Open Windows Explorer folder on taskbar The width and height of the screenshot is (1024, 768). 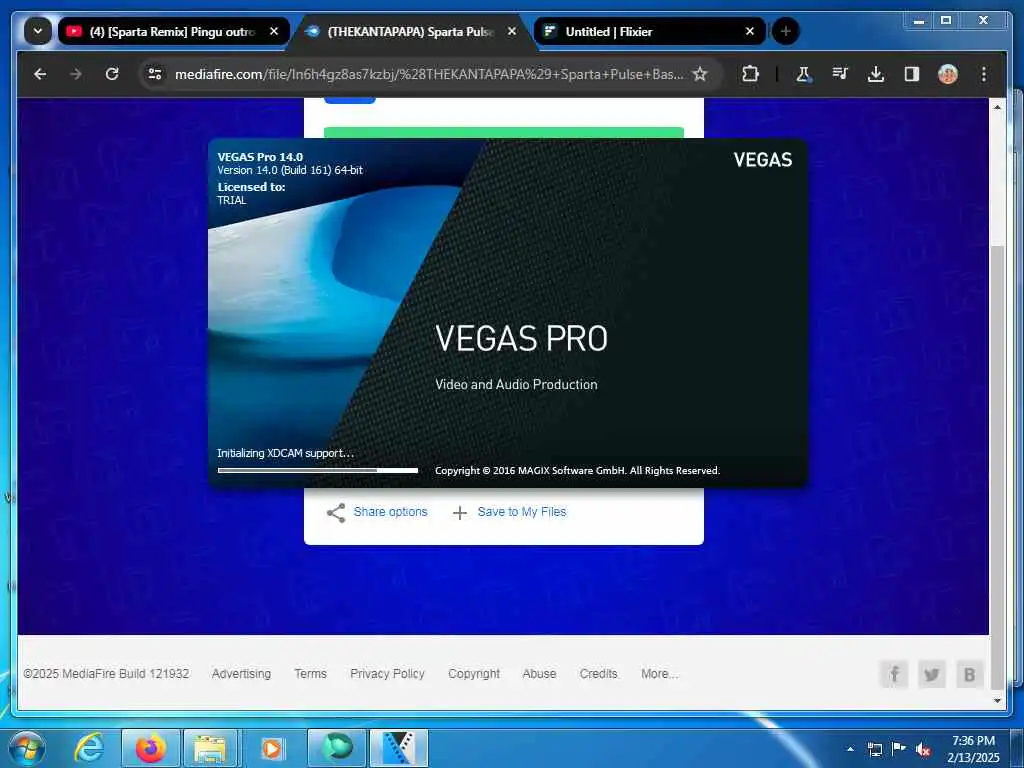coord(209,748)
